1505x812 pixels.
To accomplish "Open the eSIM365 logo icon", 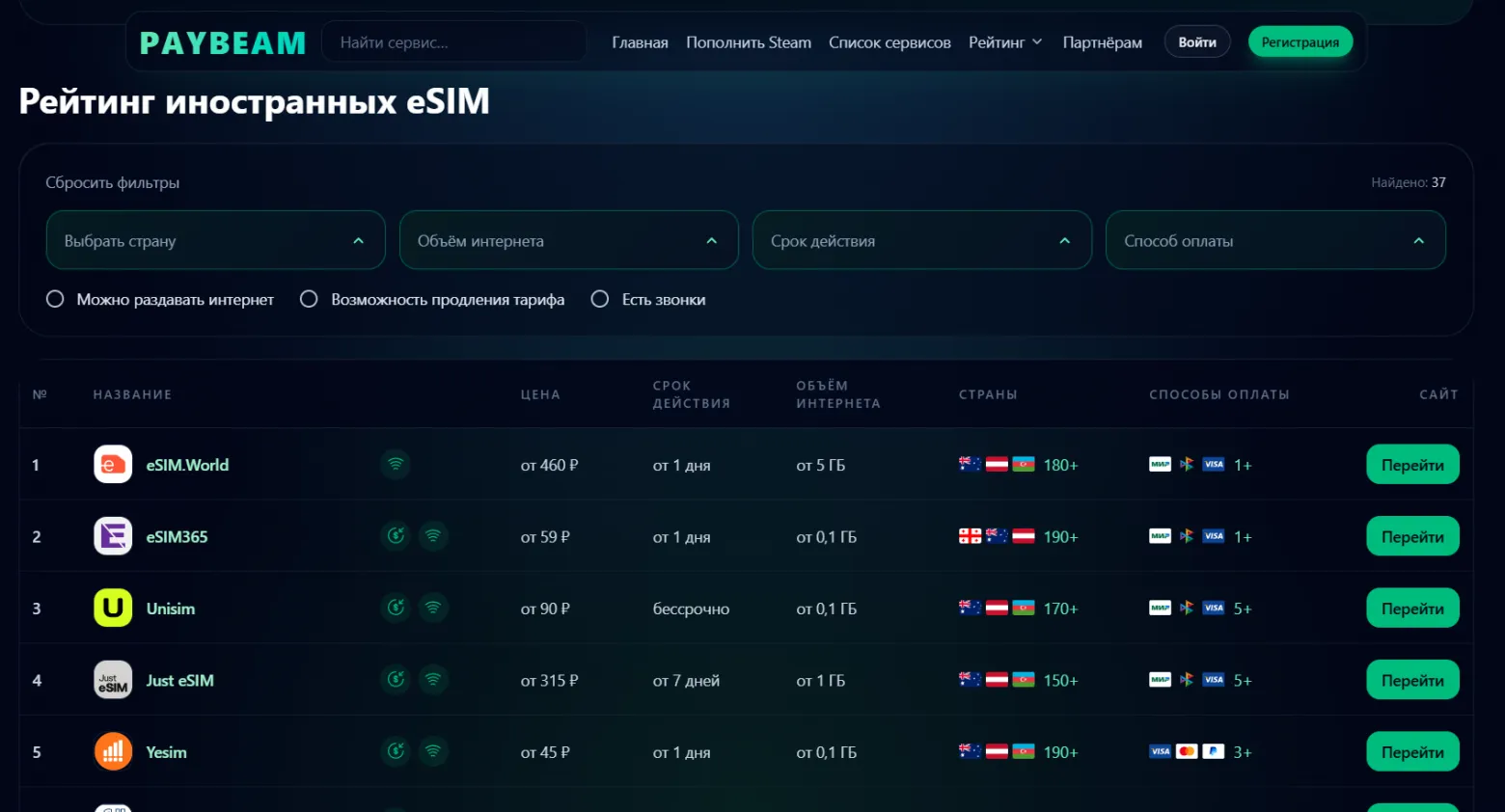I will [x=113, y=536].
